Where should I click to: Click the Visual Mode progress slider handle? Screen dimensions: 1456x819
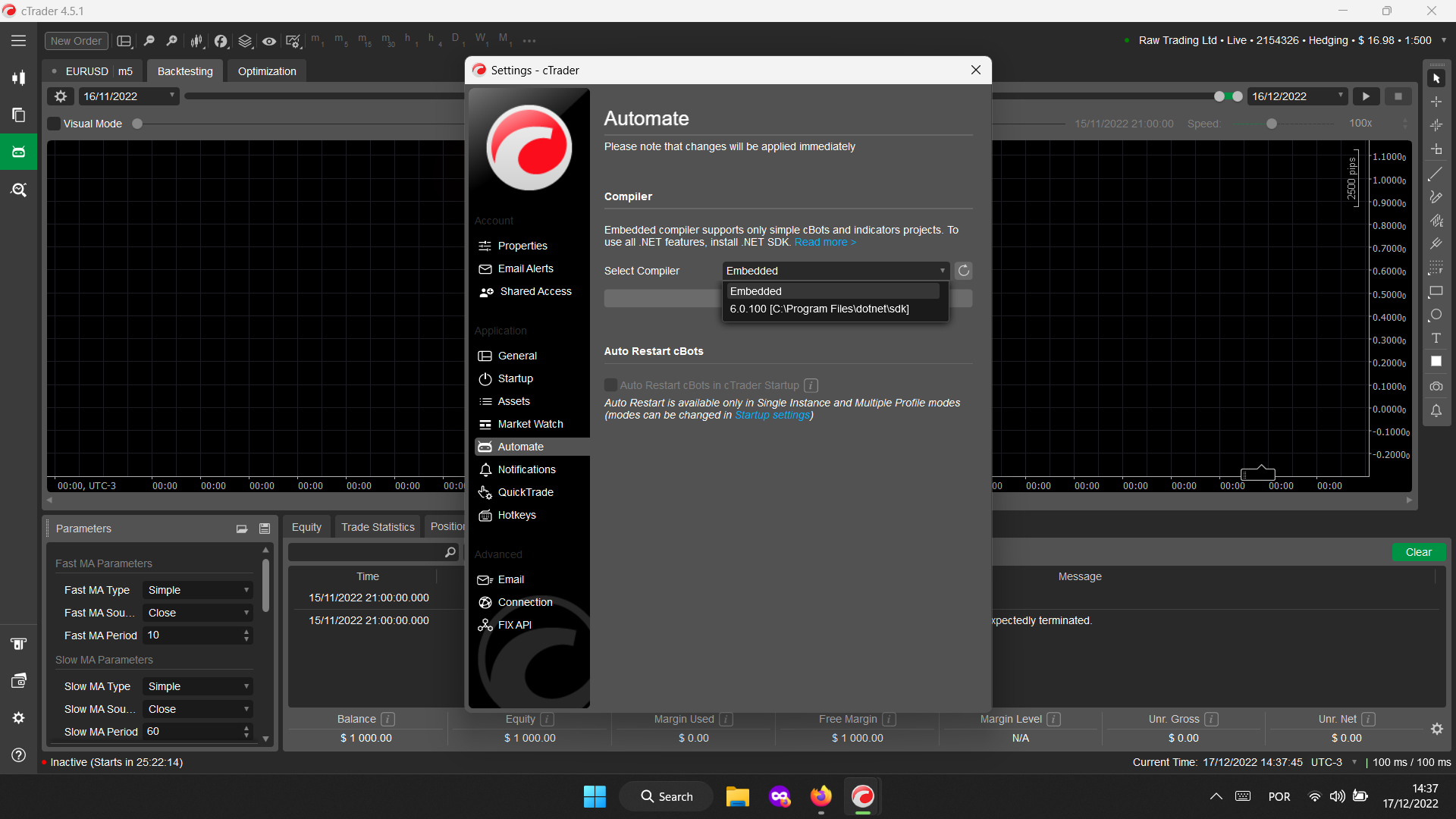pos(137,124)
